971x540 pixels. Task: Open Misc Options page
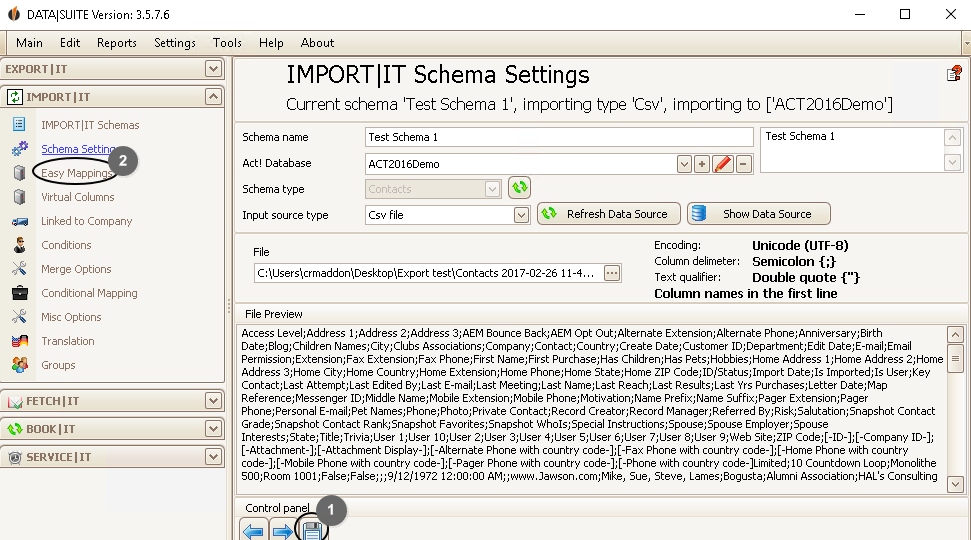(x=71, y=317)
